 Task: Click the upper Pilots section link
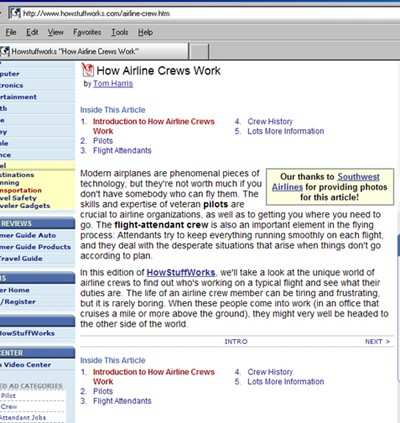coord(103,141)
